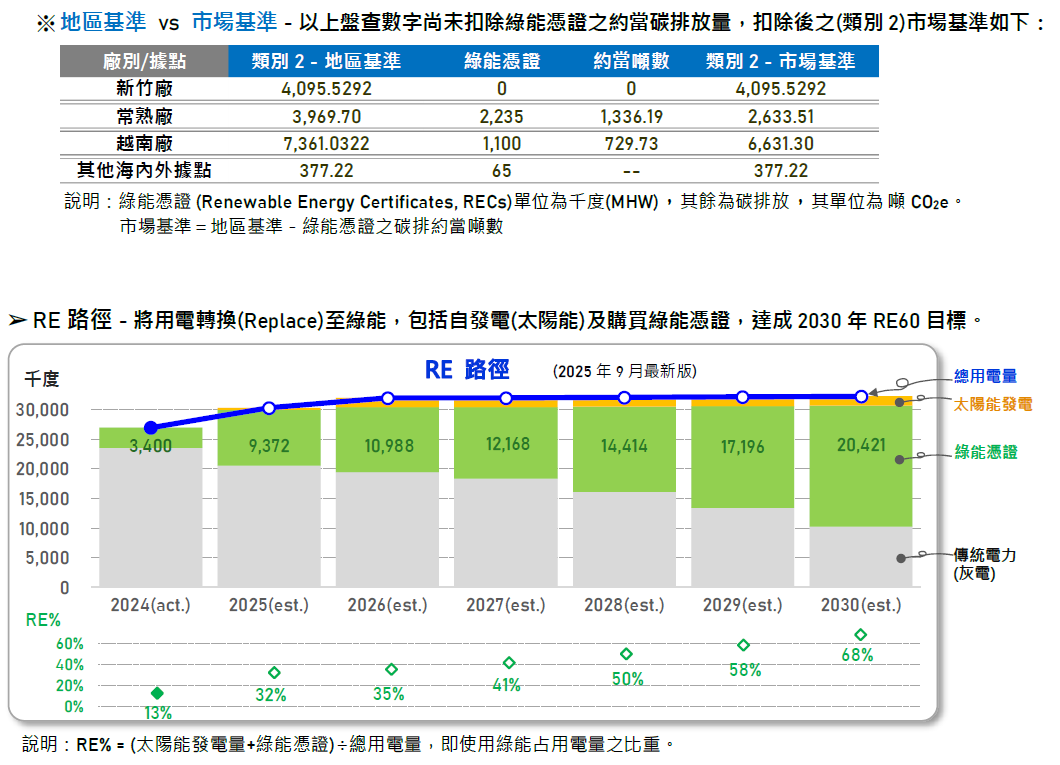The image size is (1060, 765).
Task: Click the 32% RE diamond marker for 2025
Action: [x=274, y=673]
